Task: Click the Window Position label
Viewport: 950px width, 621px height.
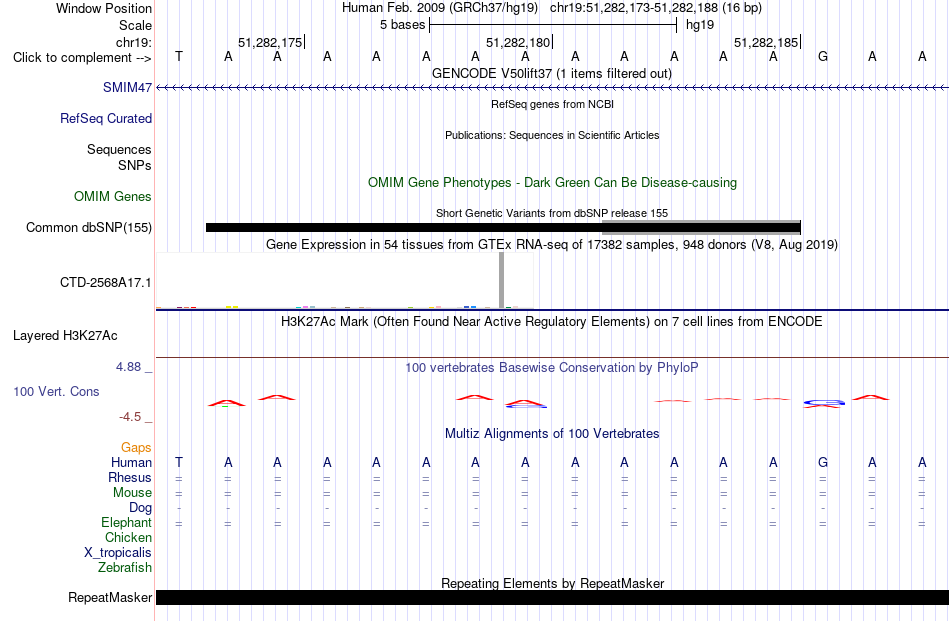Action: (104, 8)
